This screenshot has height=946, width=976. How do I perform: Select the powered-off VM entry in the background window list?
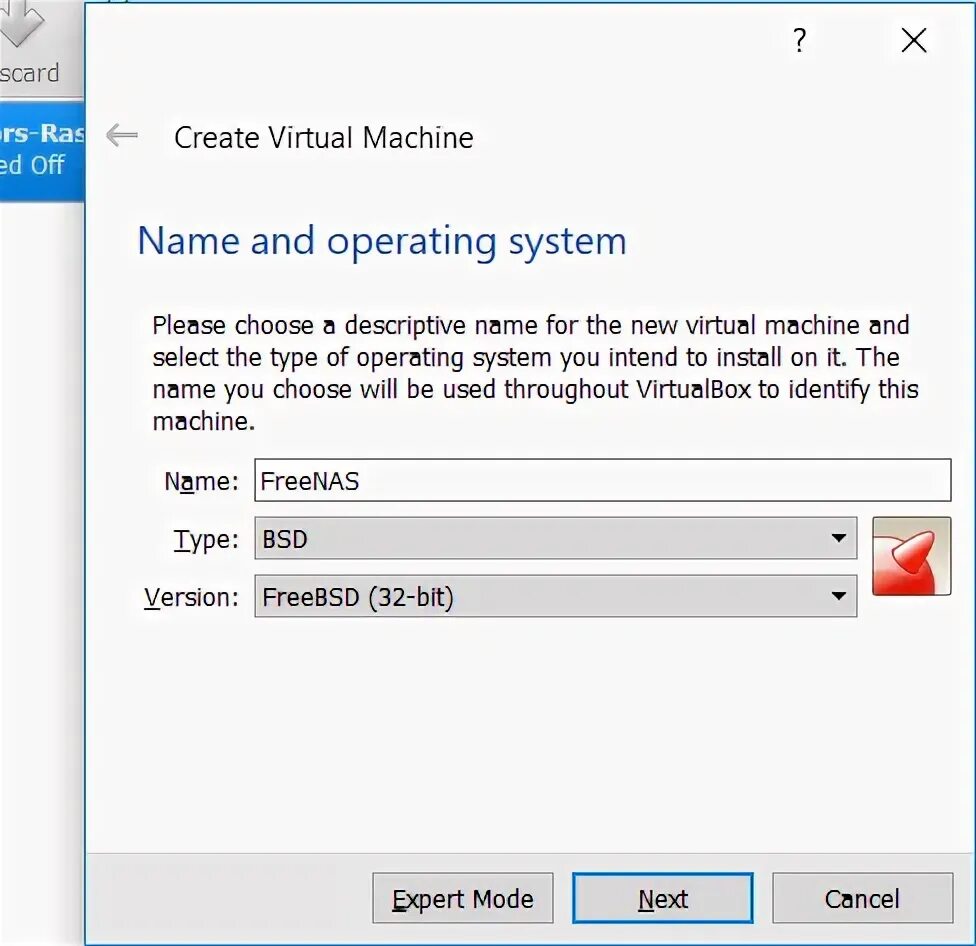coord(42,149)
